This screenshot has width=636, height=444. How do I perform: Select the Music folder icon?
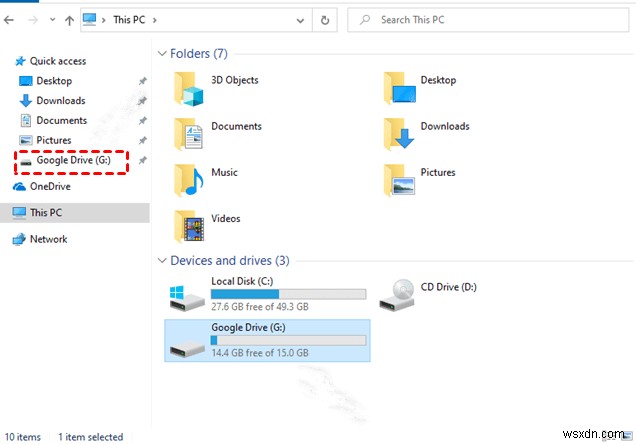click(189, 180)
